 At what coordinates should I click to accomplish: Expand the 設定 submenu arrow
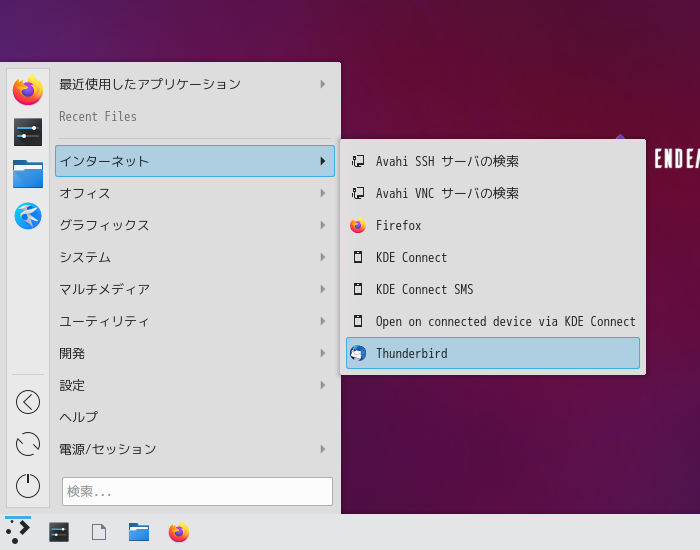[322, 385]
